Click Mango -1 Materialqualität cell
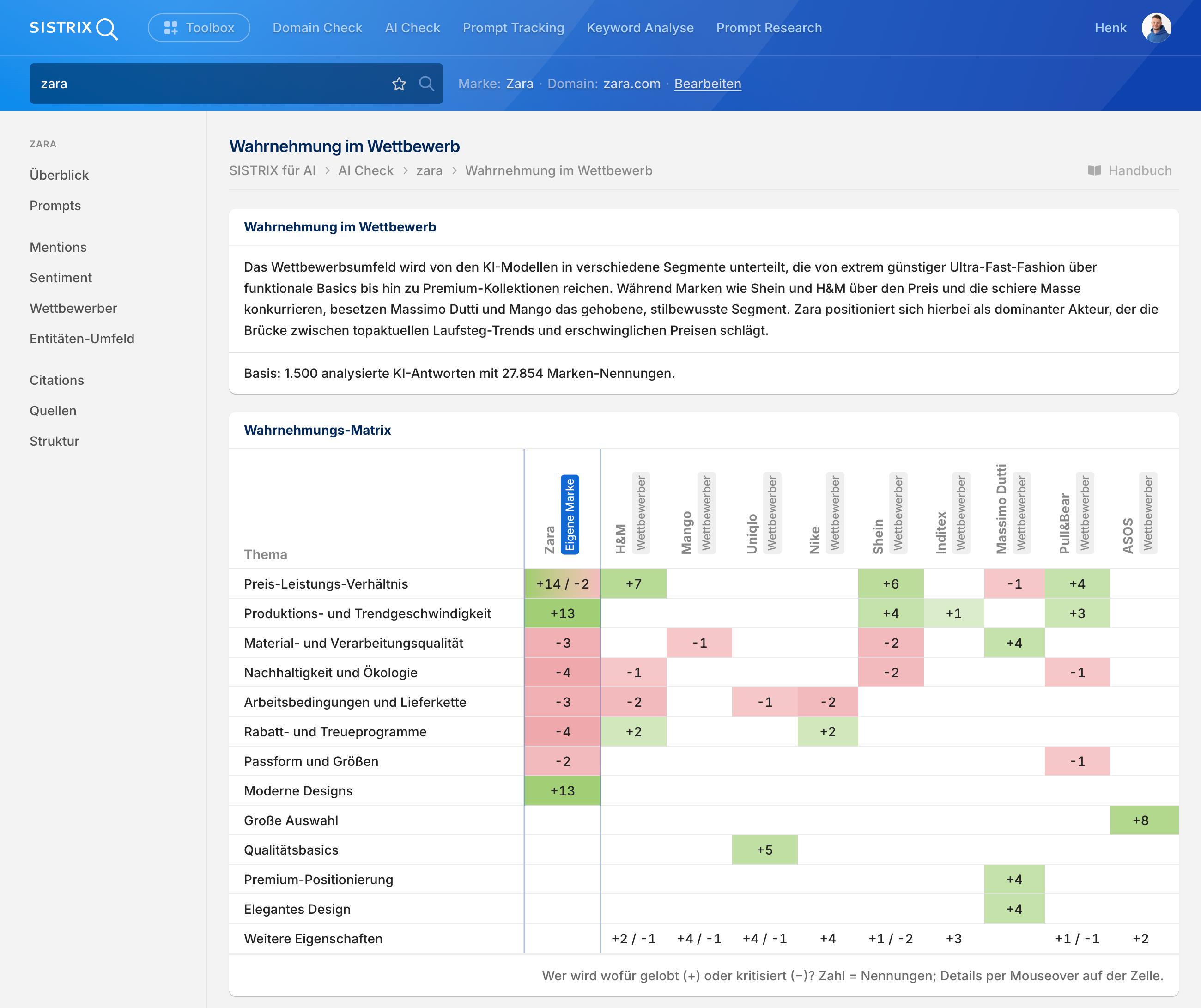Image resolution: width=1201 pixels, height=1008 pixels. (699, 643)
